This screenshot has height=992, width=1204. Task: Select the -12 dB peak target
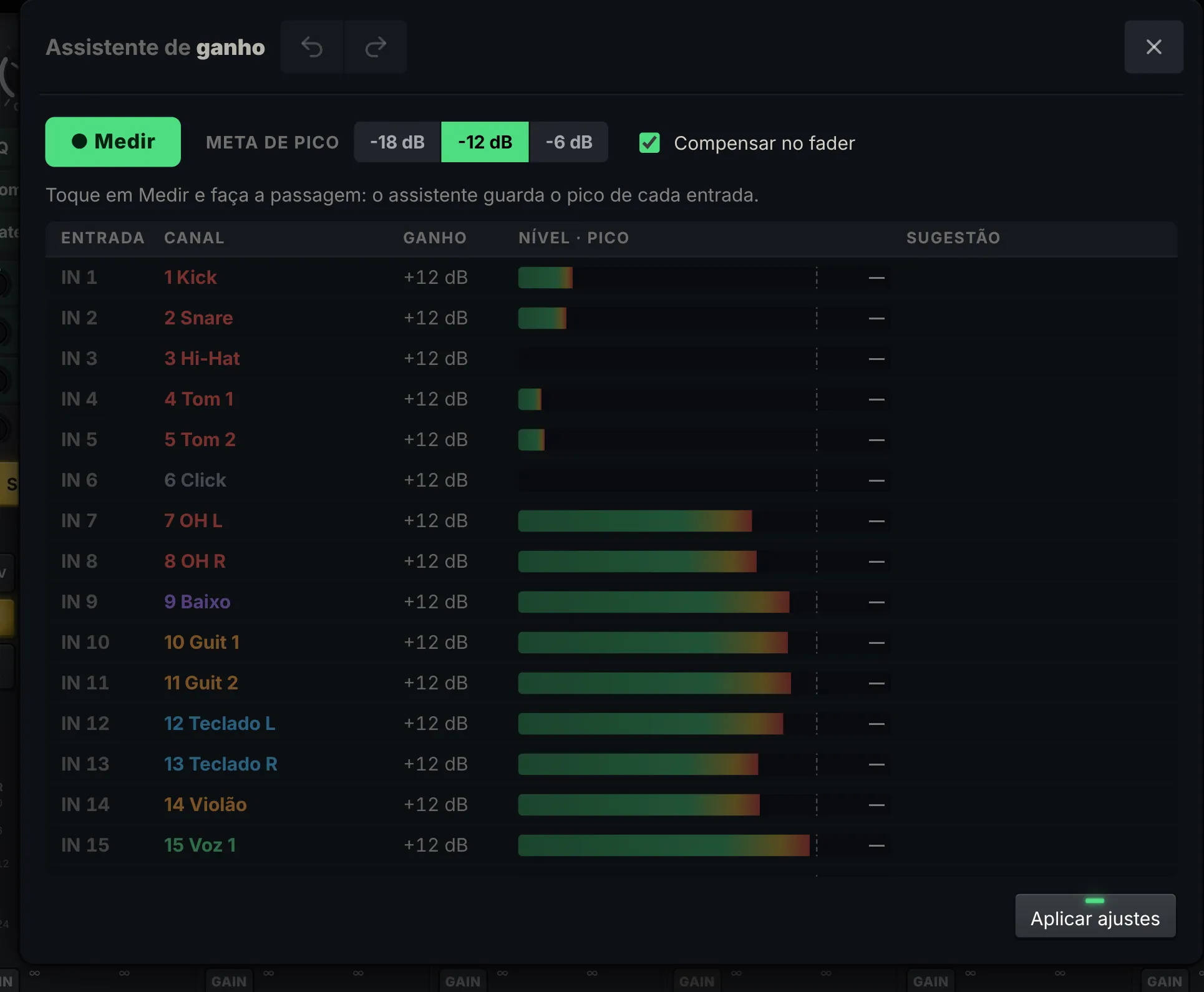(x=485, y=142)
